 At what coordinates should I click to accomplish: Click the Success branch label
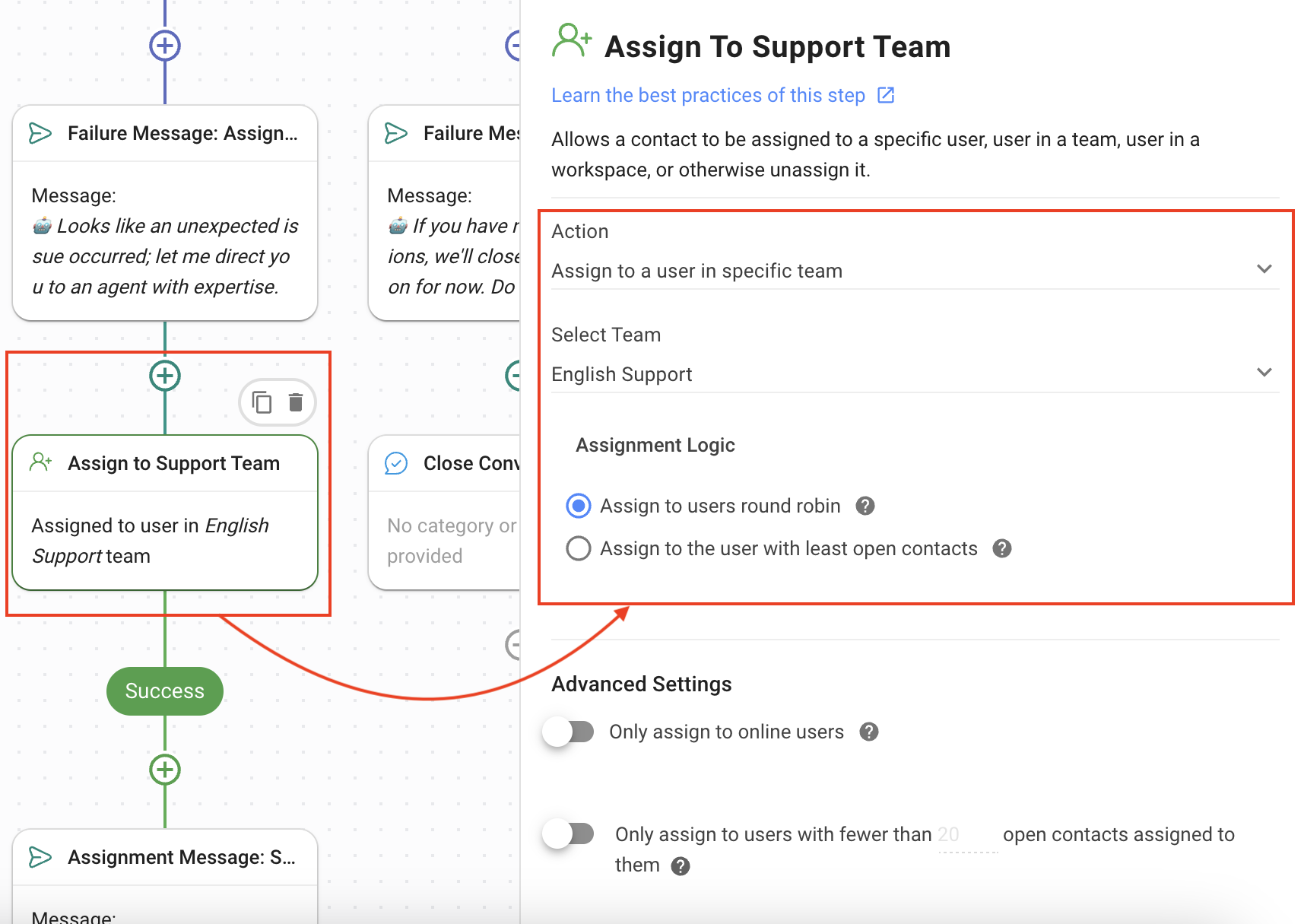[165, 691]
